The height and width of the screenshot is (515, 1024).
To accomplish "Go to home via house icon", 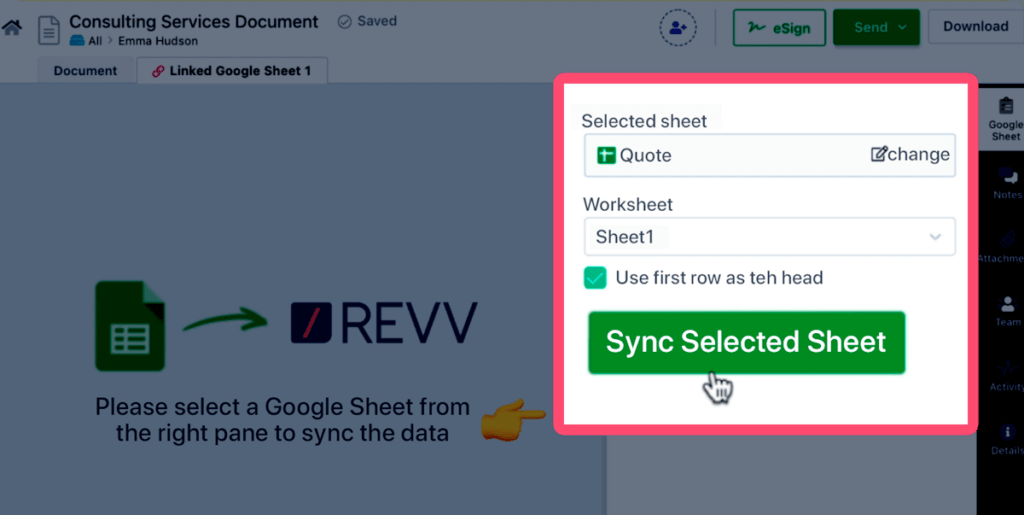I will coord(12,28).
